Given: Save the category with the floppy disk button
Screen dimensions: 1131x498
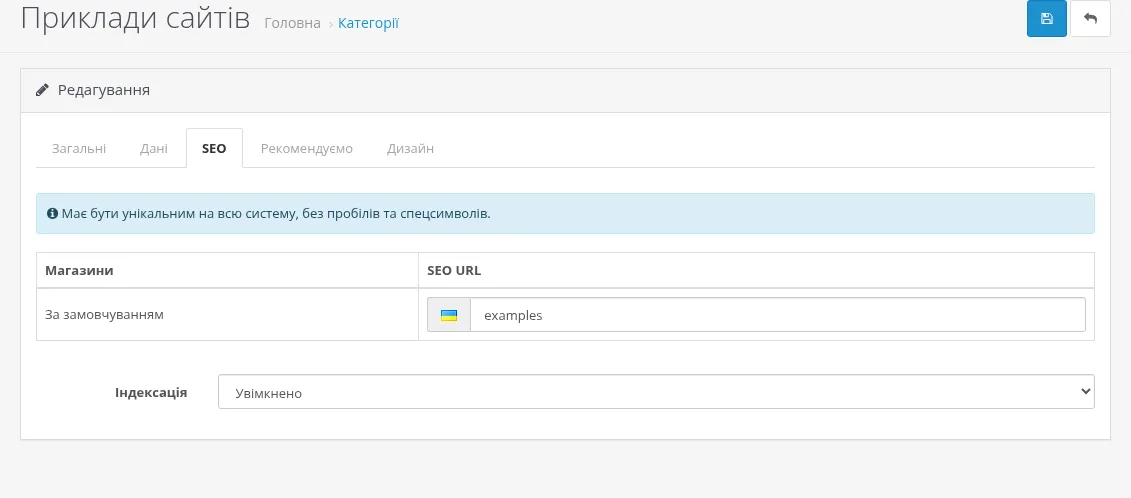Looking at the screenshot, I should pyautogui.click(x=1047, y=19).
